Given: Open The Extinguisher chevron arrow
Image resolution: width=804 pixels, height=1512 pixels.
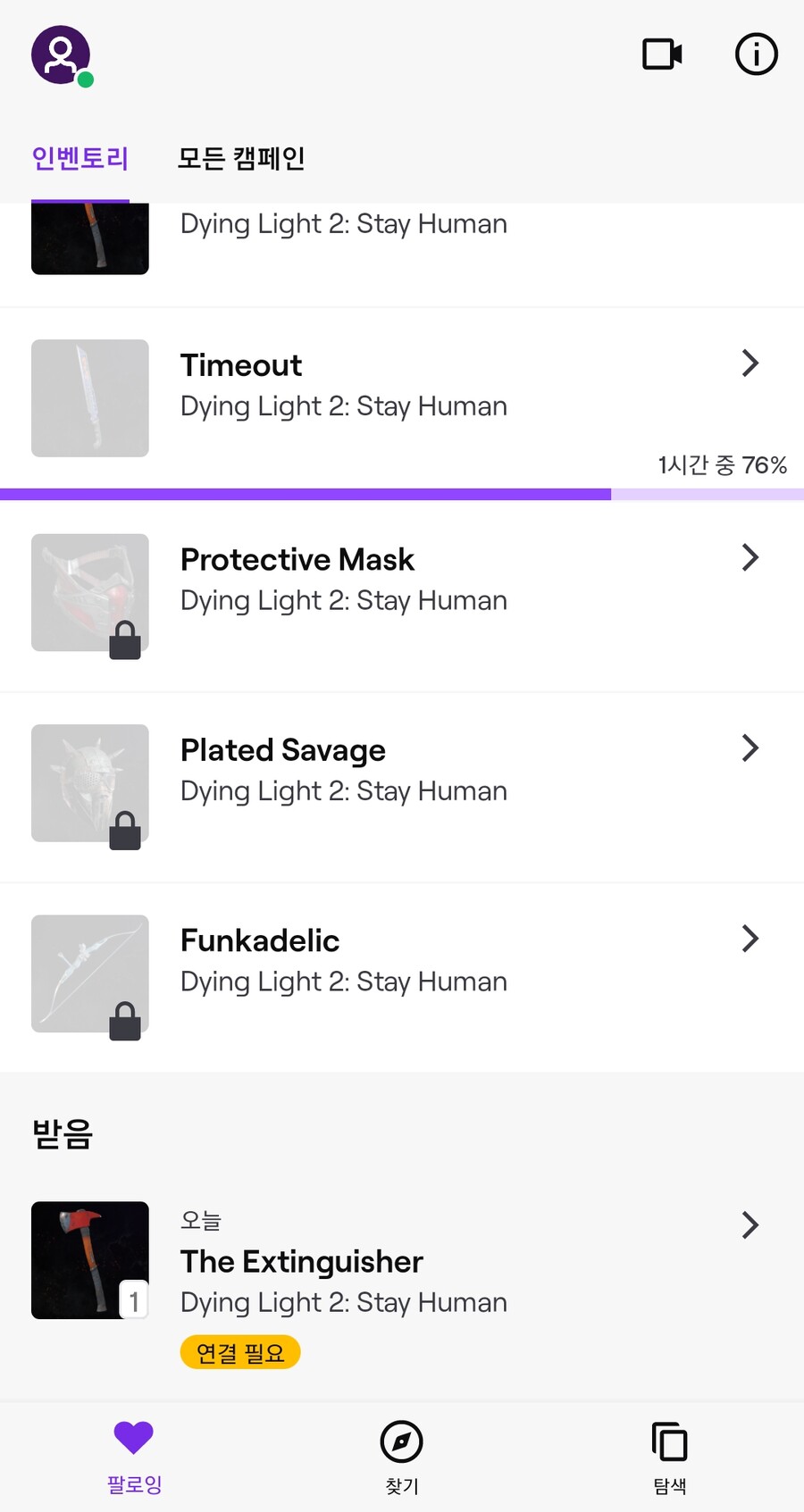Looking at the screenshot, I should [750, 1225].
